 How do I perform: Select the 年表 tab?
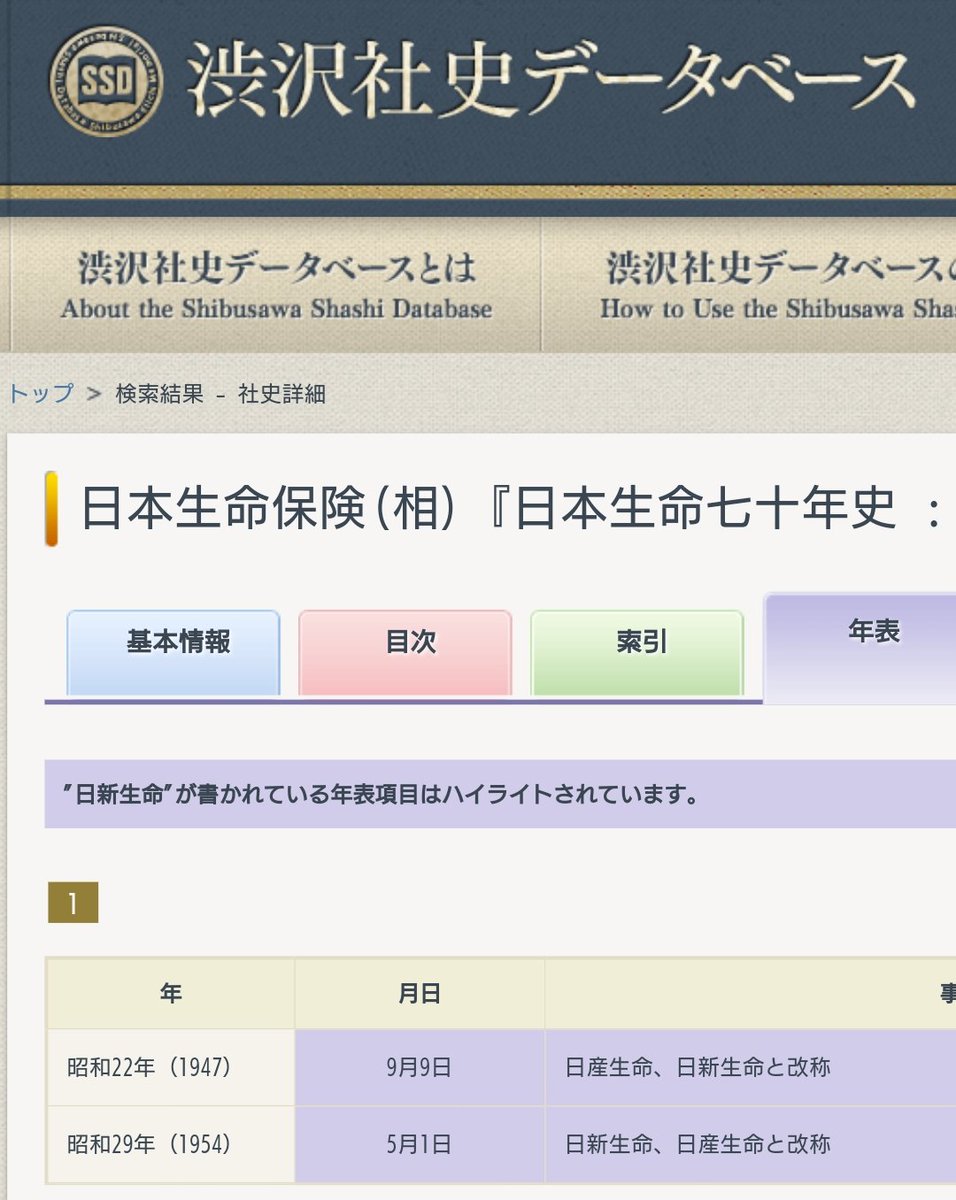860,648
